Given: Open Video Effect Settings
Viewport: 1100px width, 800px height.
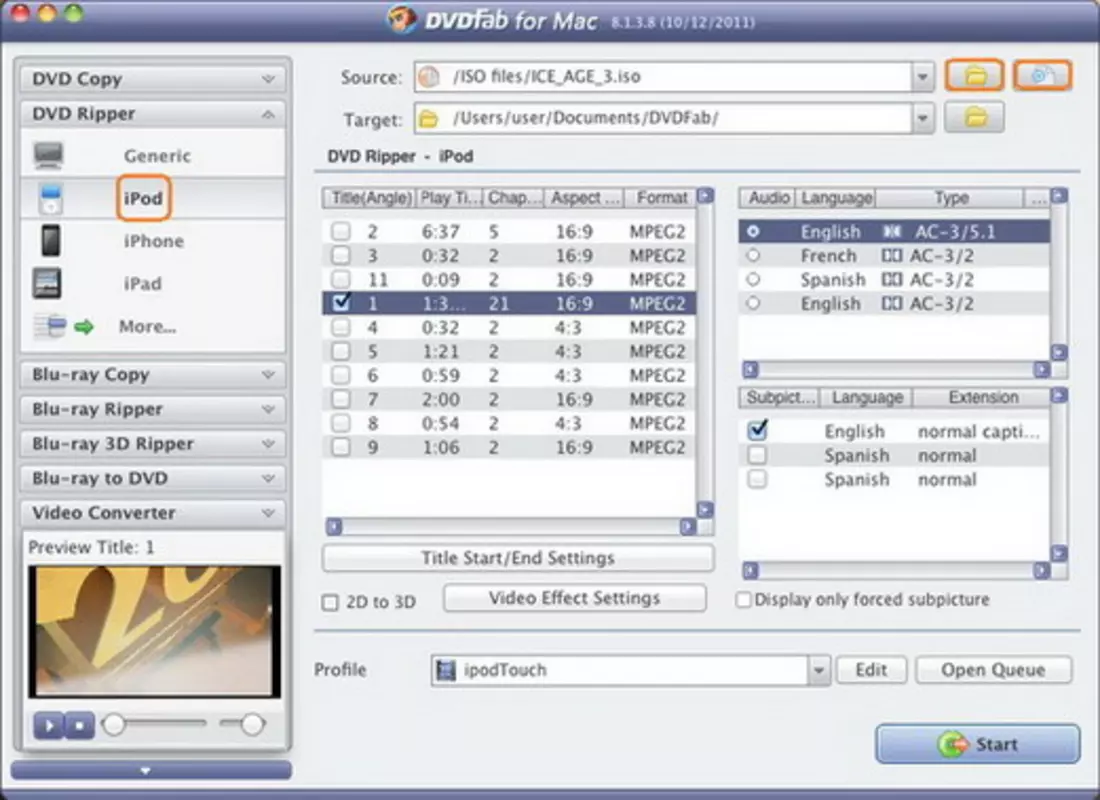Looking at the screenshot, I should click(x=575, y=598).
